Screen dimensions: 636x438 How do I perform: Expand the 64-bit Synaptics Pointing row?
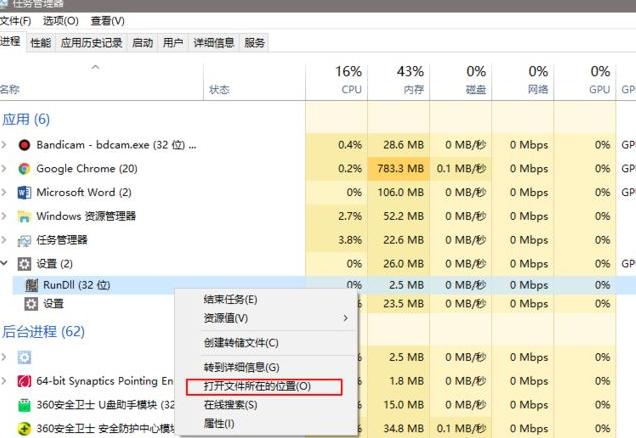(4, 381)
